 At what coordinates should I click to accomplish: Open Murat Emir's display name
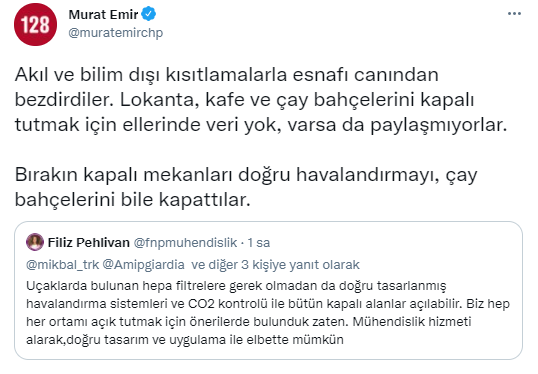point(103,15)
